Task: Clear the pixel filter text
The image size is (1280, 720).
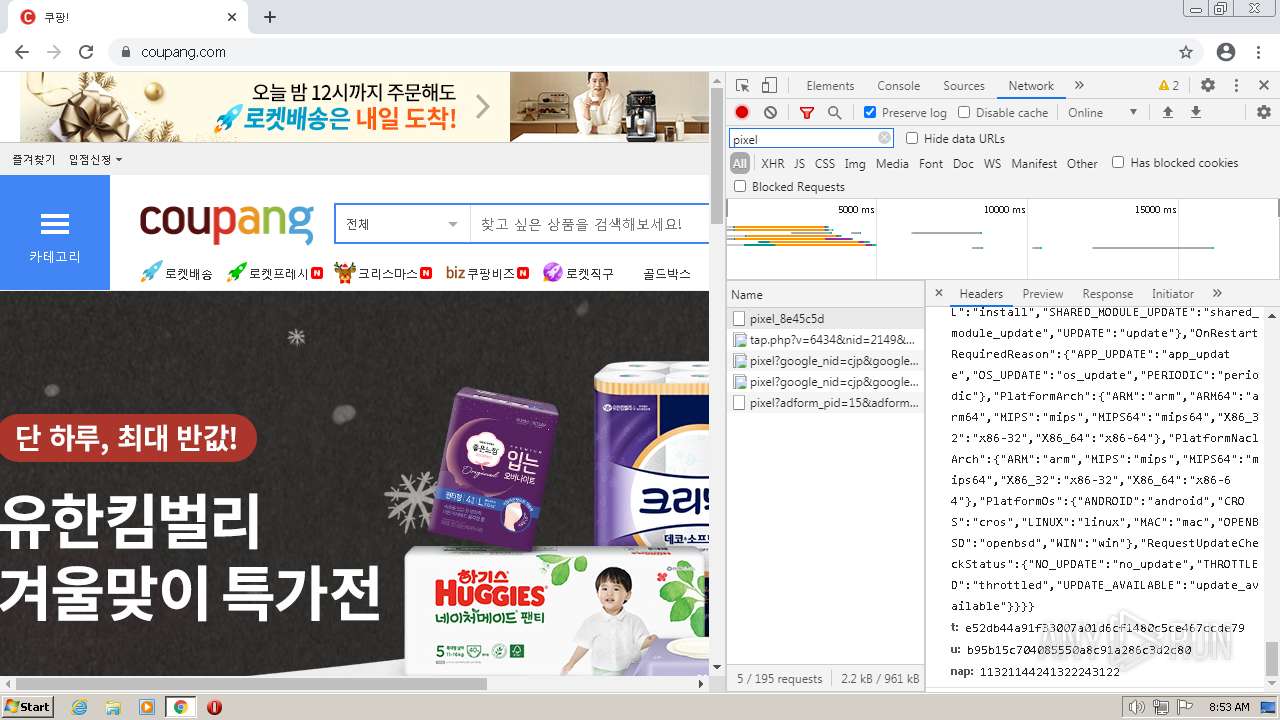Action: click(884, 139)
